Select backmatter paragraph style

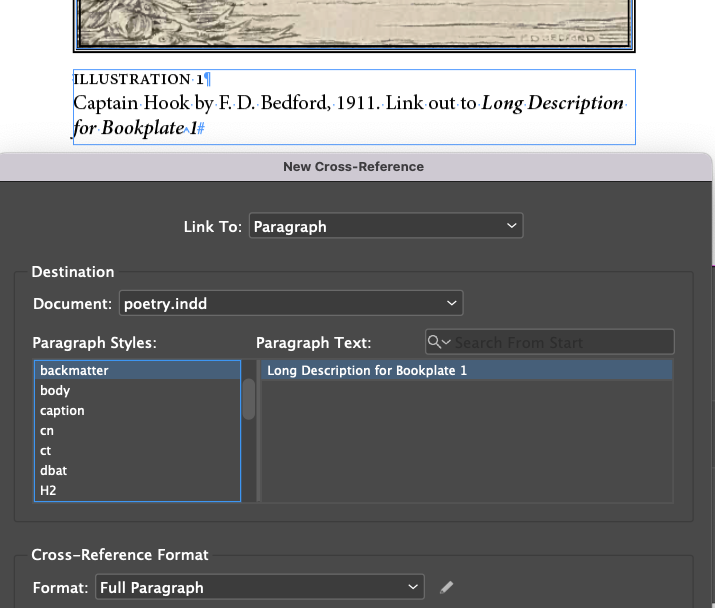pos(137,370)
